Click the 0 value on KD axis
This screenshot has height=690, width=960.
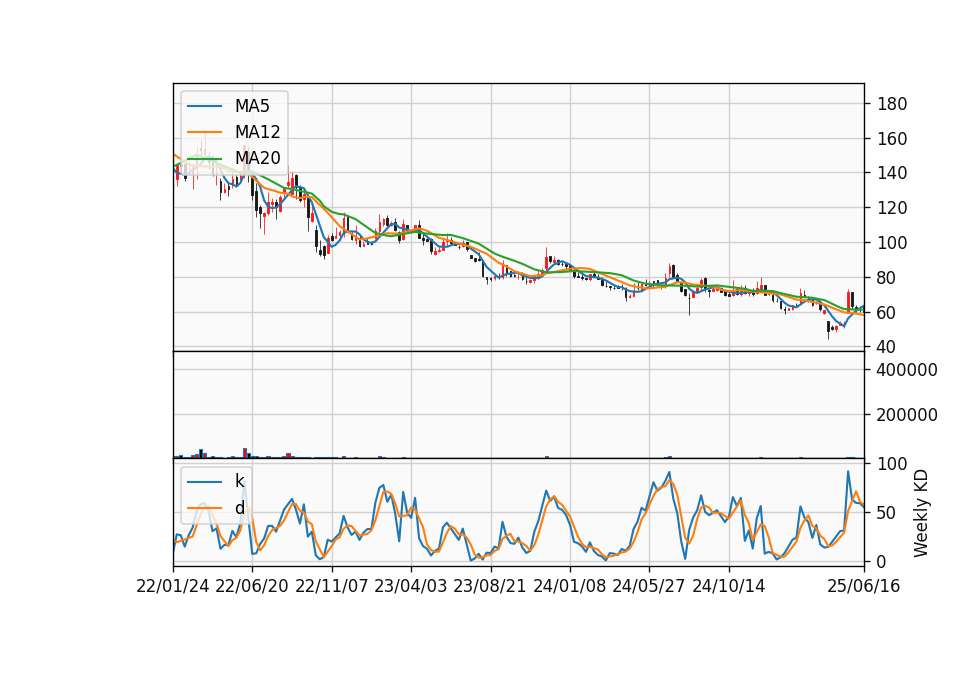pos(882,561)
